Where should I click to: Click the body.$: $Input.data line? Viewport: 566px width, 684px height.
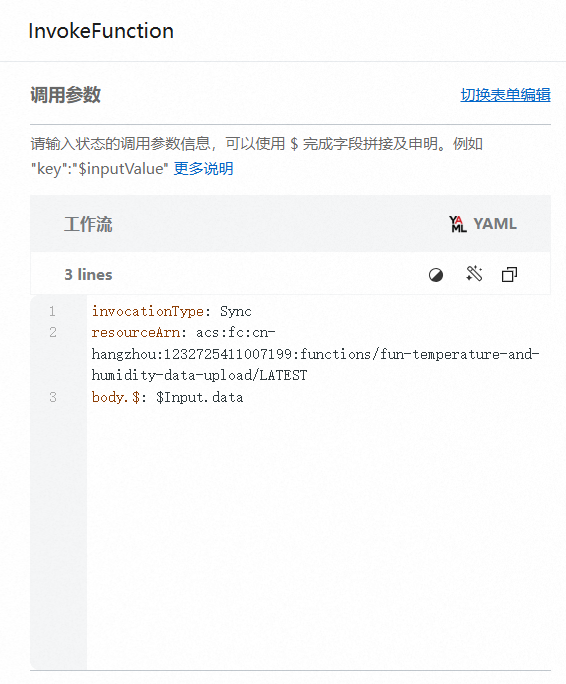[x=168, y=397]
